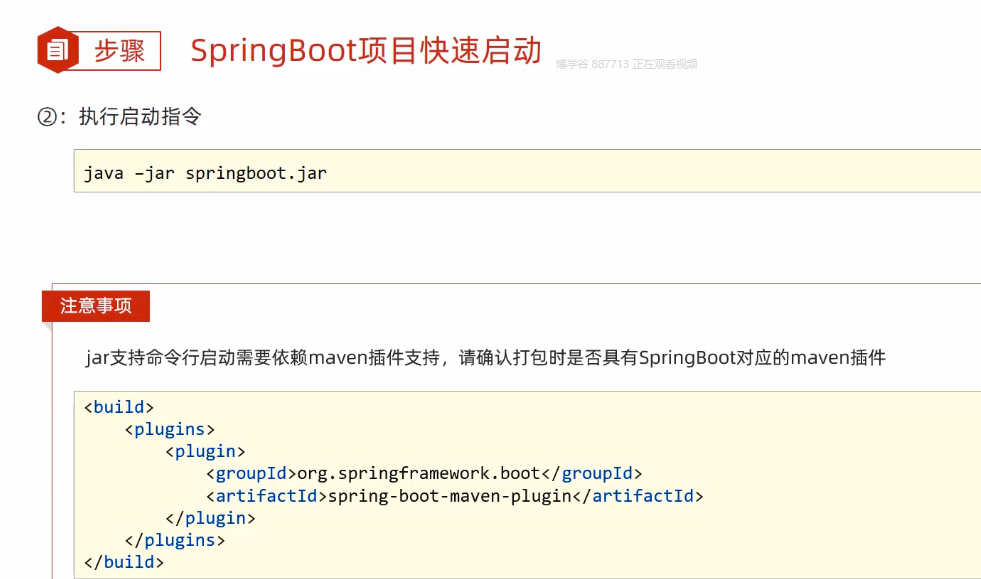Click the red 注意事项 tag
Viewport: 981px width, 579px height.
pos(96,306)
